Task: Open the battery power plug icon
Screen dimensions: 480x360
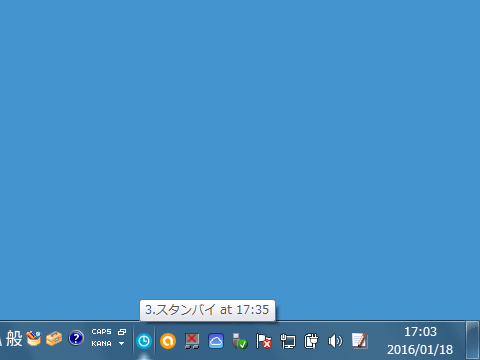Action: click(x=311, y=341)
